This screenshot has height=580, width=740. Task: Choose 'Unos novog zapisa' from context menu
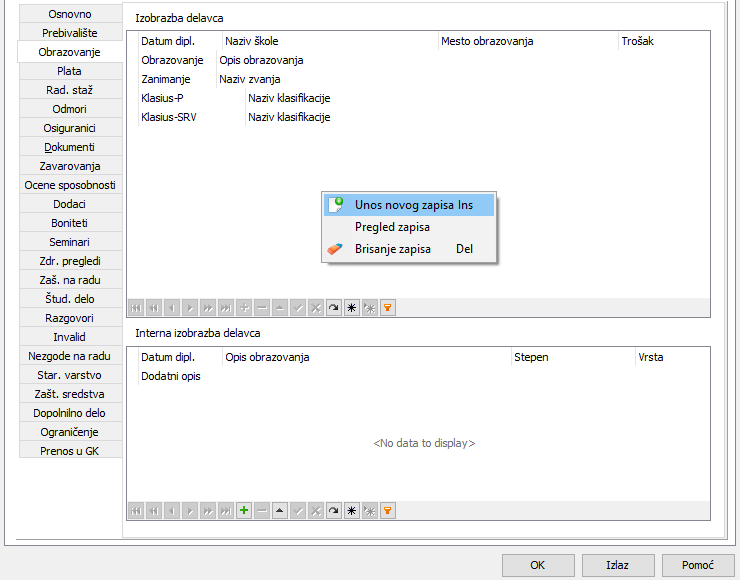tap(410, 205)
